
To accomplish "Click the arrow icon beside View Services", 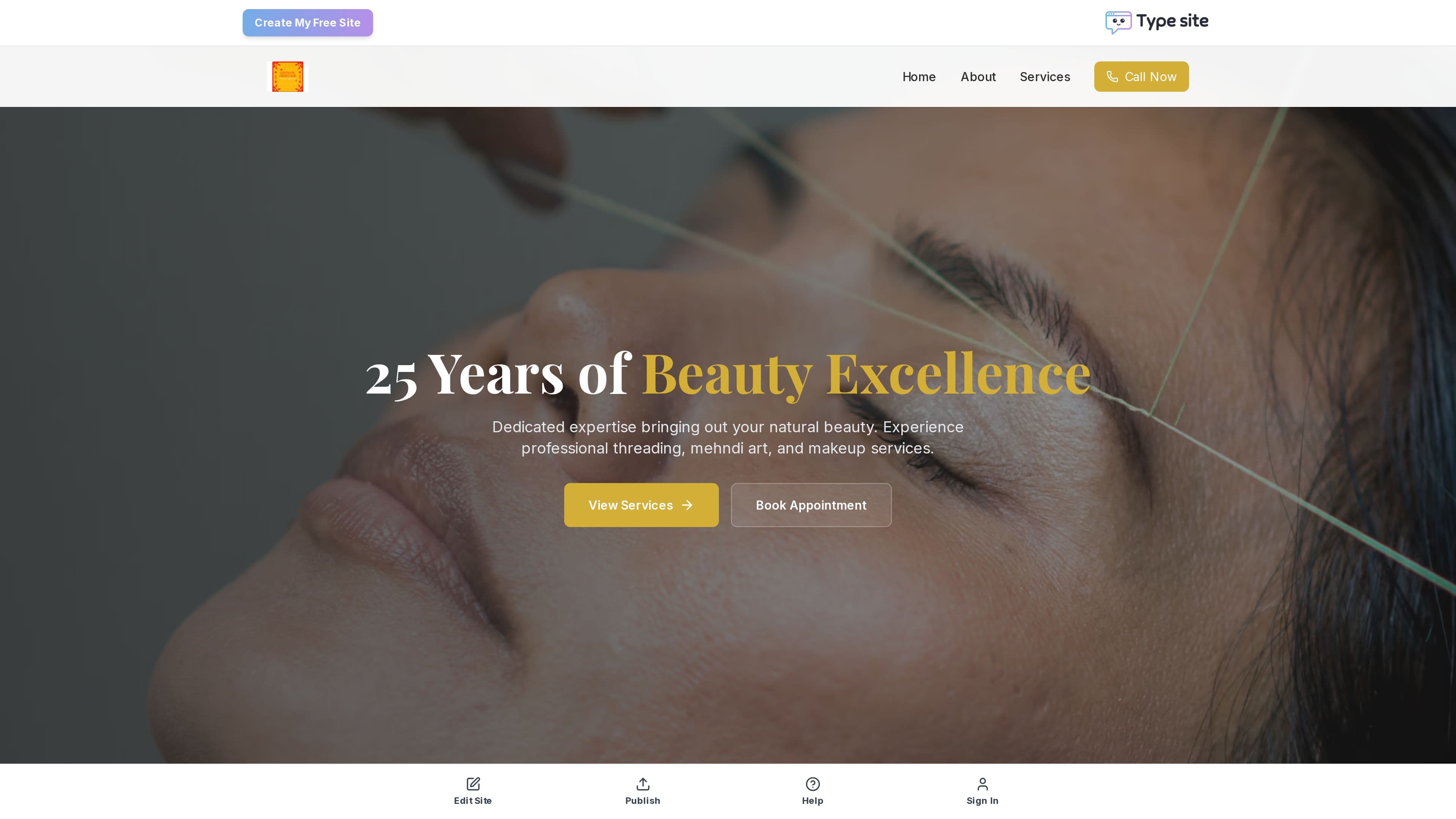I will coord(687,505).
